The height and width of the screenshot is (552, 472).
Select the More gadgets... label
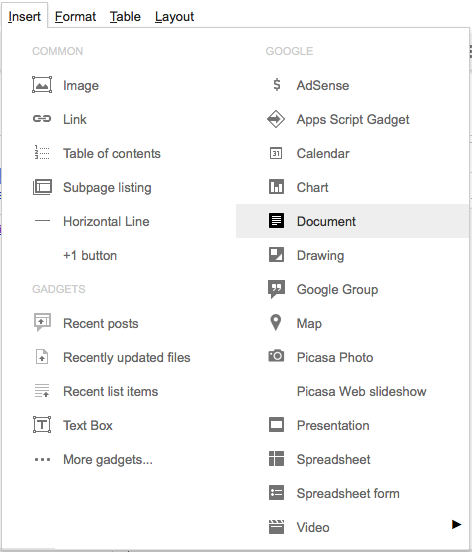point(108,460)
